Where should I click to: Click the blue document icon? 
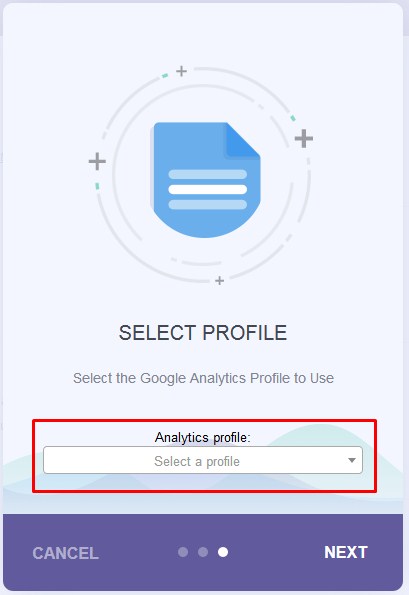pyautogui.click(x=205, y=180)
